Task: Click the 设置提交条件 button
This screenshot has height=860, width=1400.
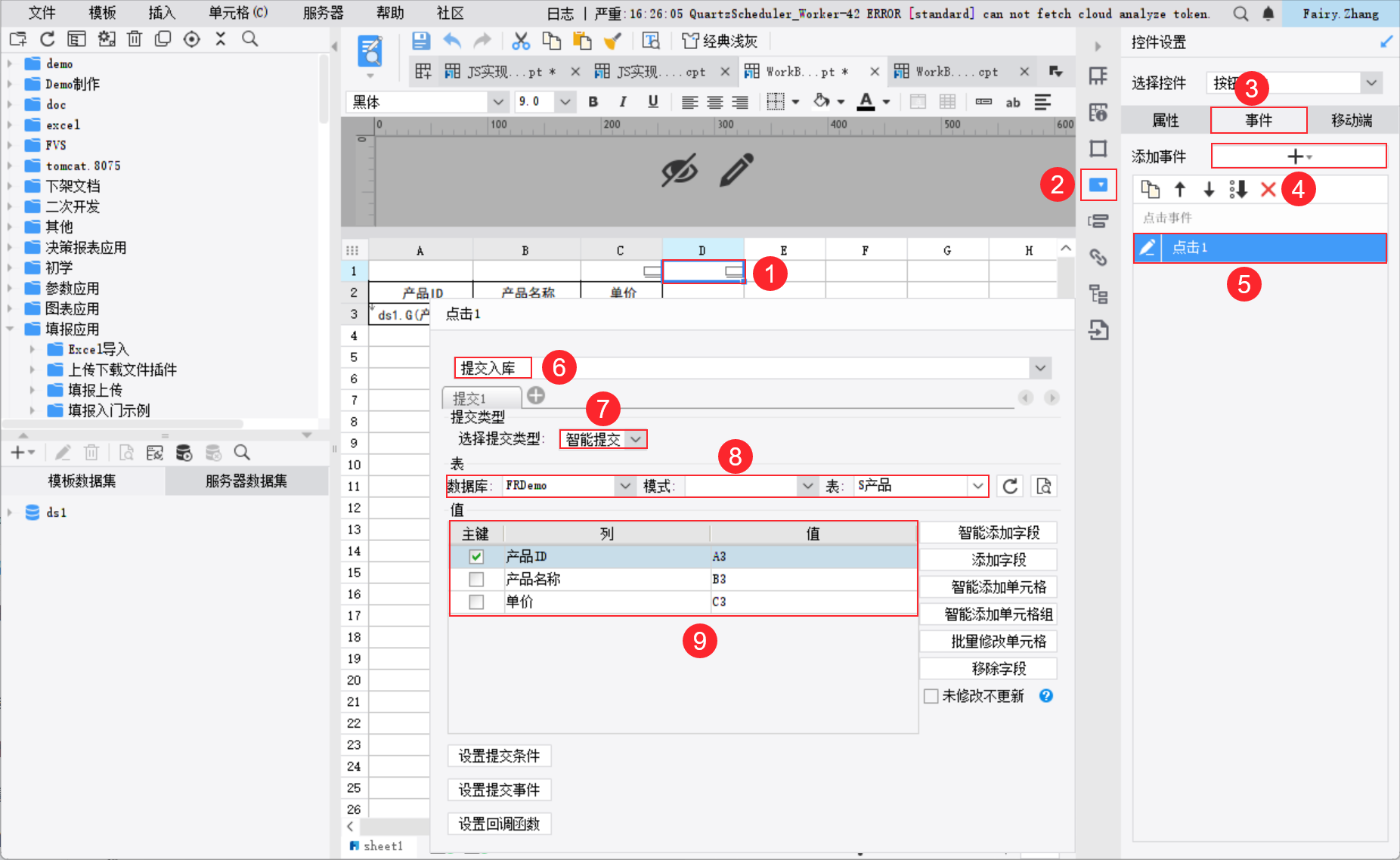Action: [499, 756]
